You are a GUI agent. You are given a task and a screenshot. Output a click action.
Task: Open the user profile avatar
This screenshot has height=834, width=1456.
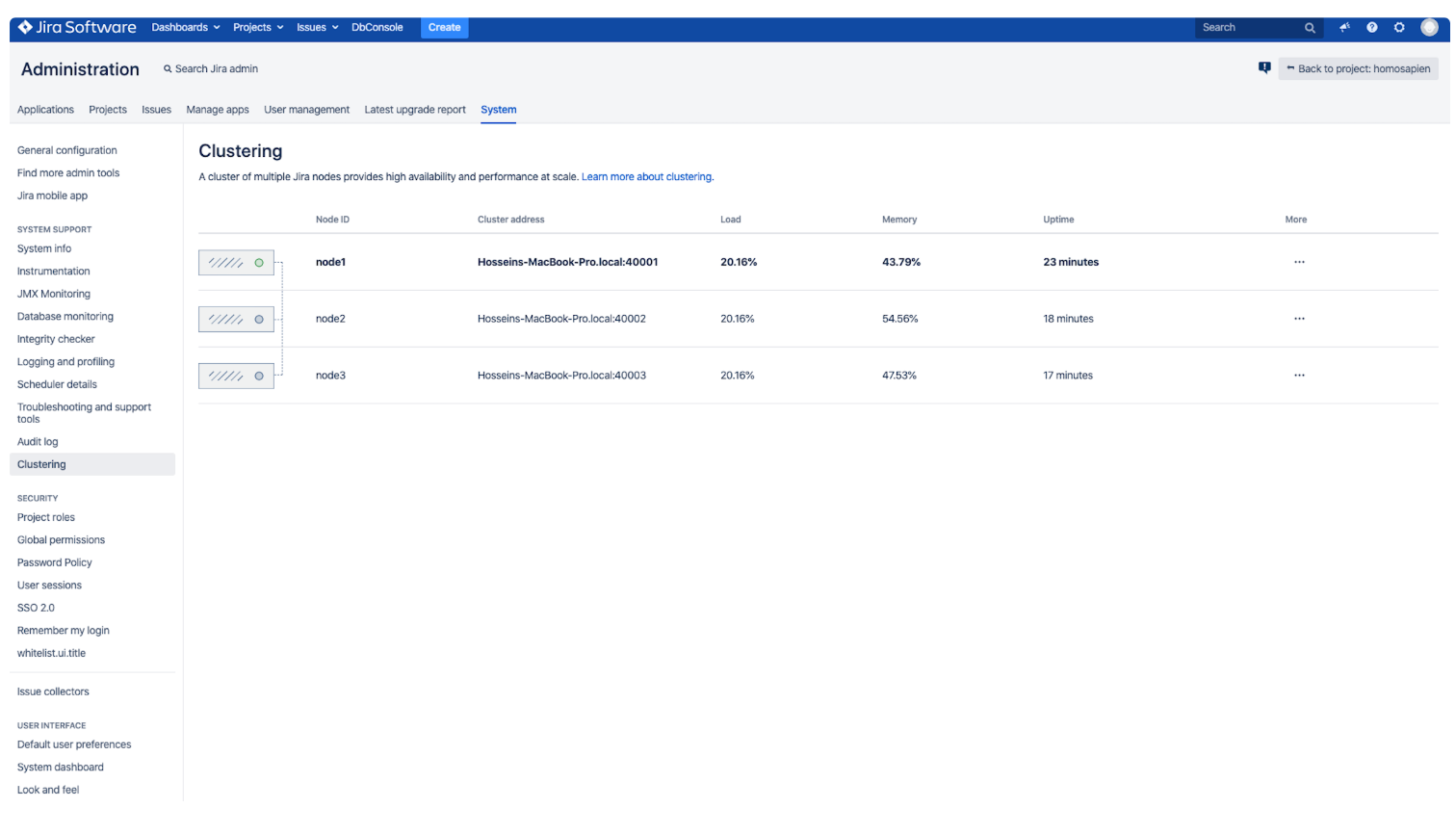[1429, 28]
